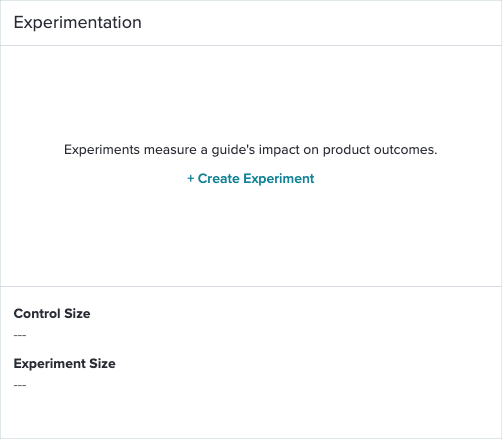The height and width of the screenshot is (439, 502).
Task: Click the word measure in the description
Action: 170,150
